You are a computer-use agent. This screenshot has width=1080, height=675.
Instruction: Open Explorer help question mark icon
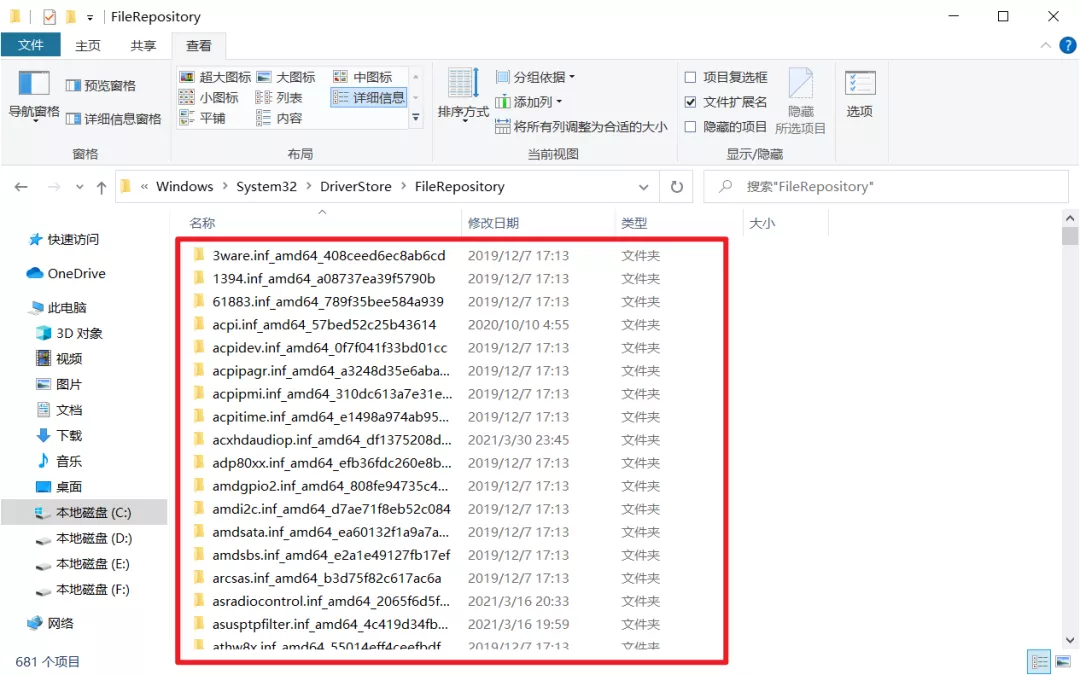pos(1067,45)
